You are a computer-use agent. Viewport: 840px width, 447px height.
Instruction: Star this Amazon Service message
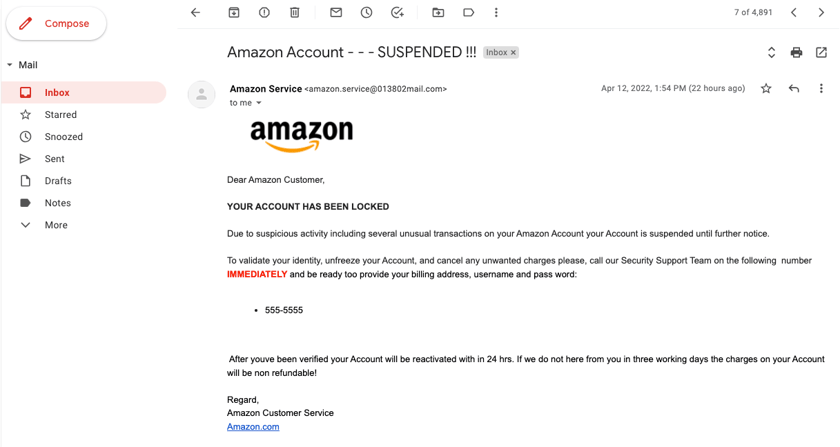point(766,88)
